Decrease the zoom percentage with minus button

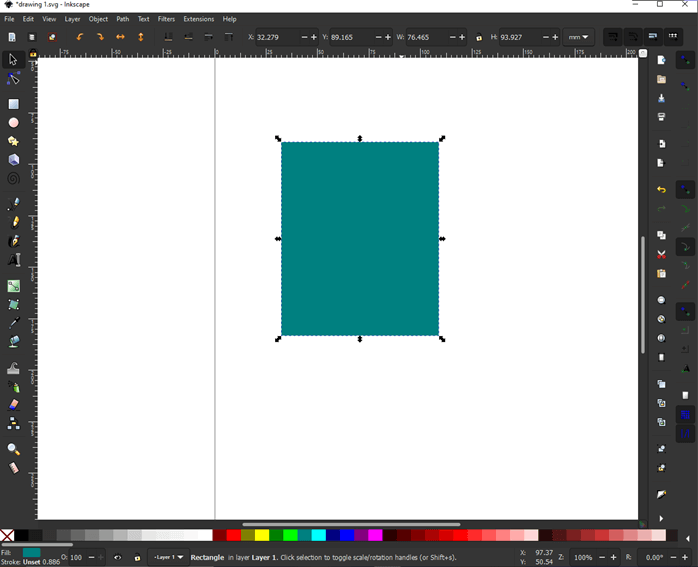[x=602, y=558]
